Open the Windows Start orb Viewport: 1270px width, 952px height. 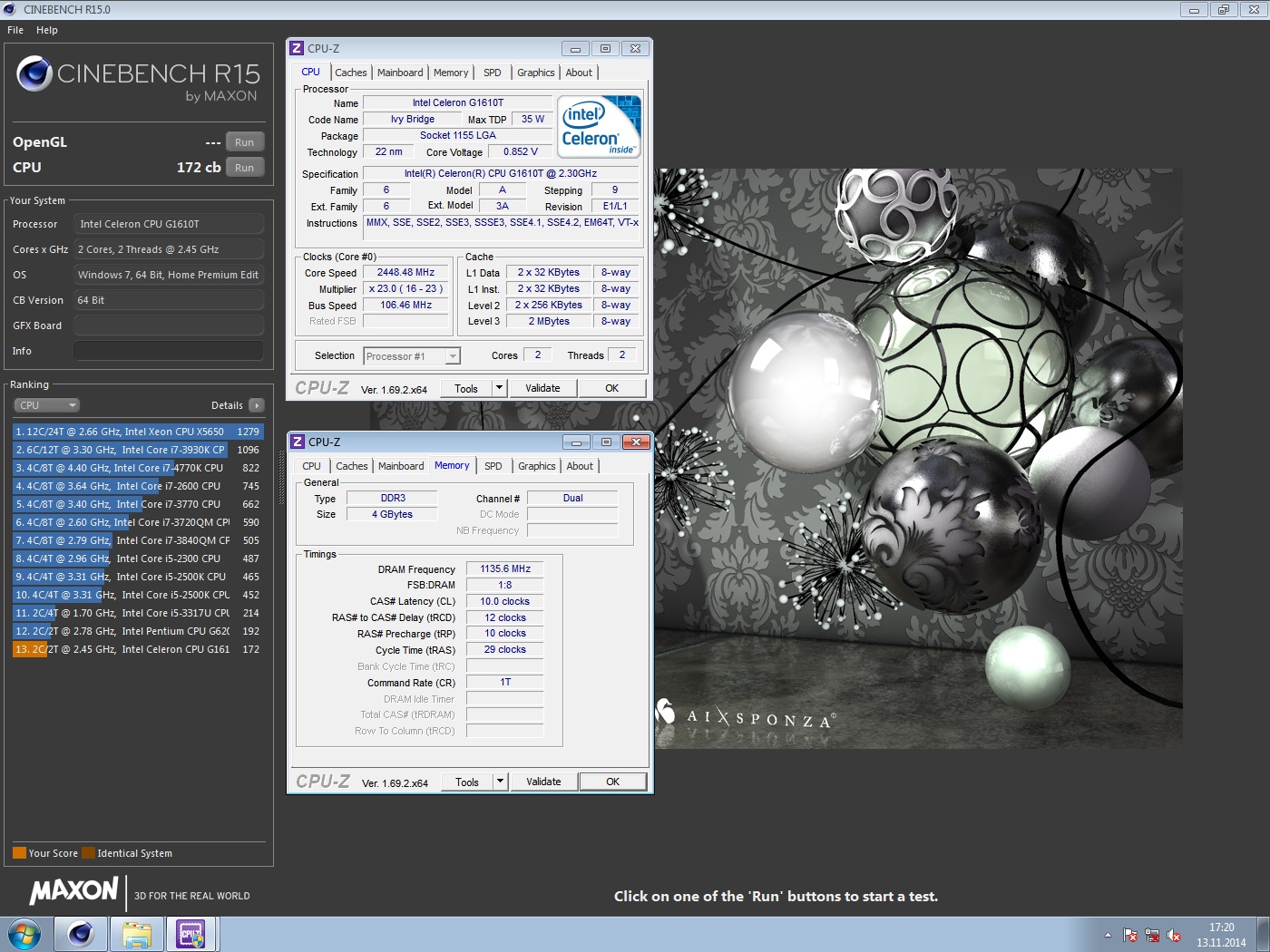tap(24, 934)
